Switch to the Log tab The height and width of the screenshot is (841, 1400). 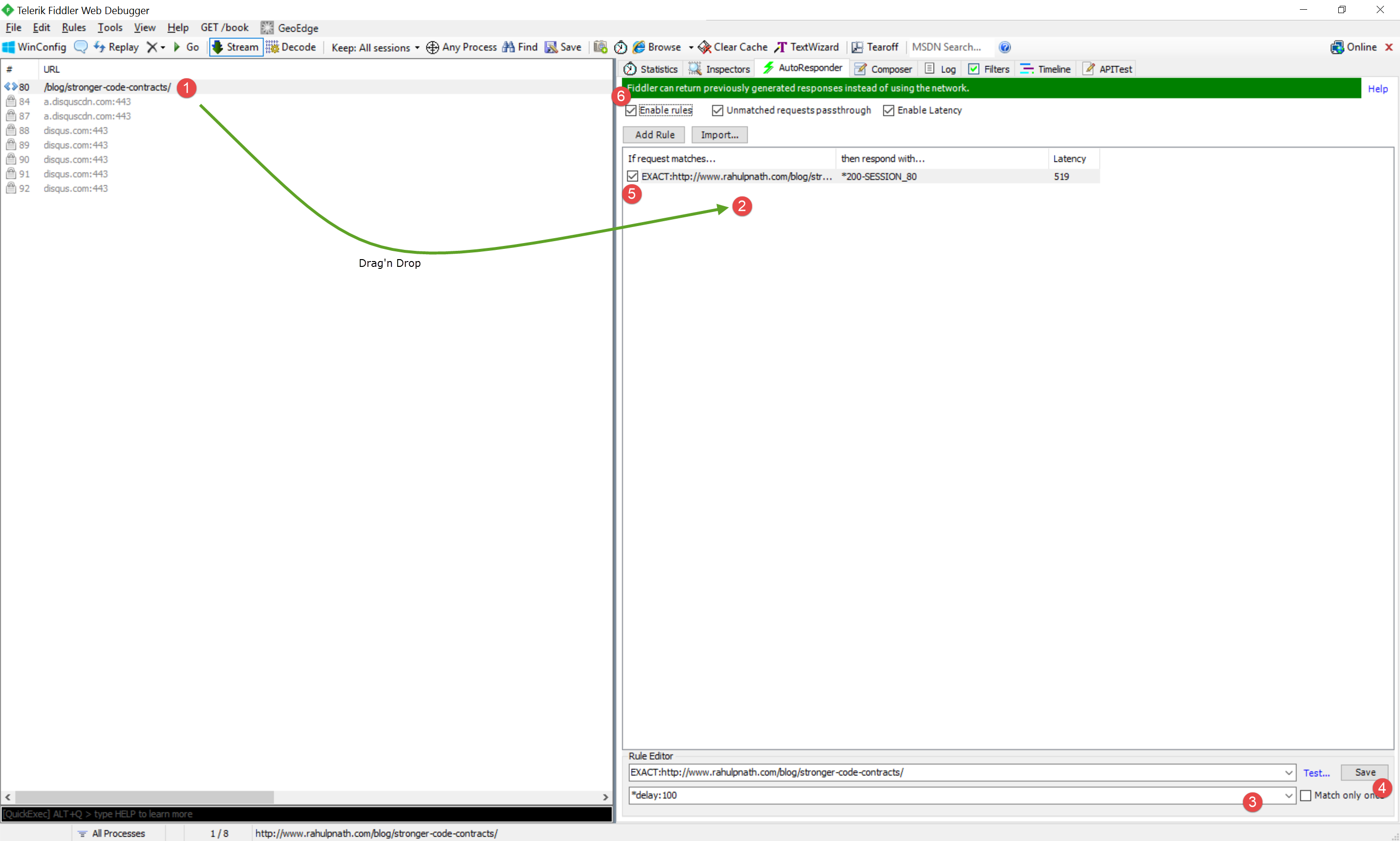941,69
